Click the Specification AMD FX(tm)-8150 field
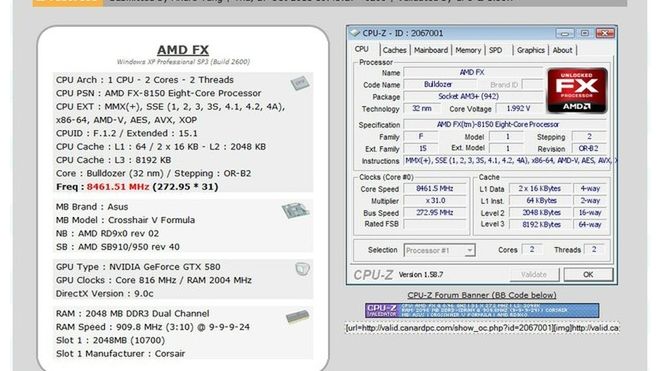660x371 pixels. click(x=505, y=125)
